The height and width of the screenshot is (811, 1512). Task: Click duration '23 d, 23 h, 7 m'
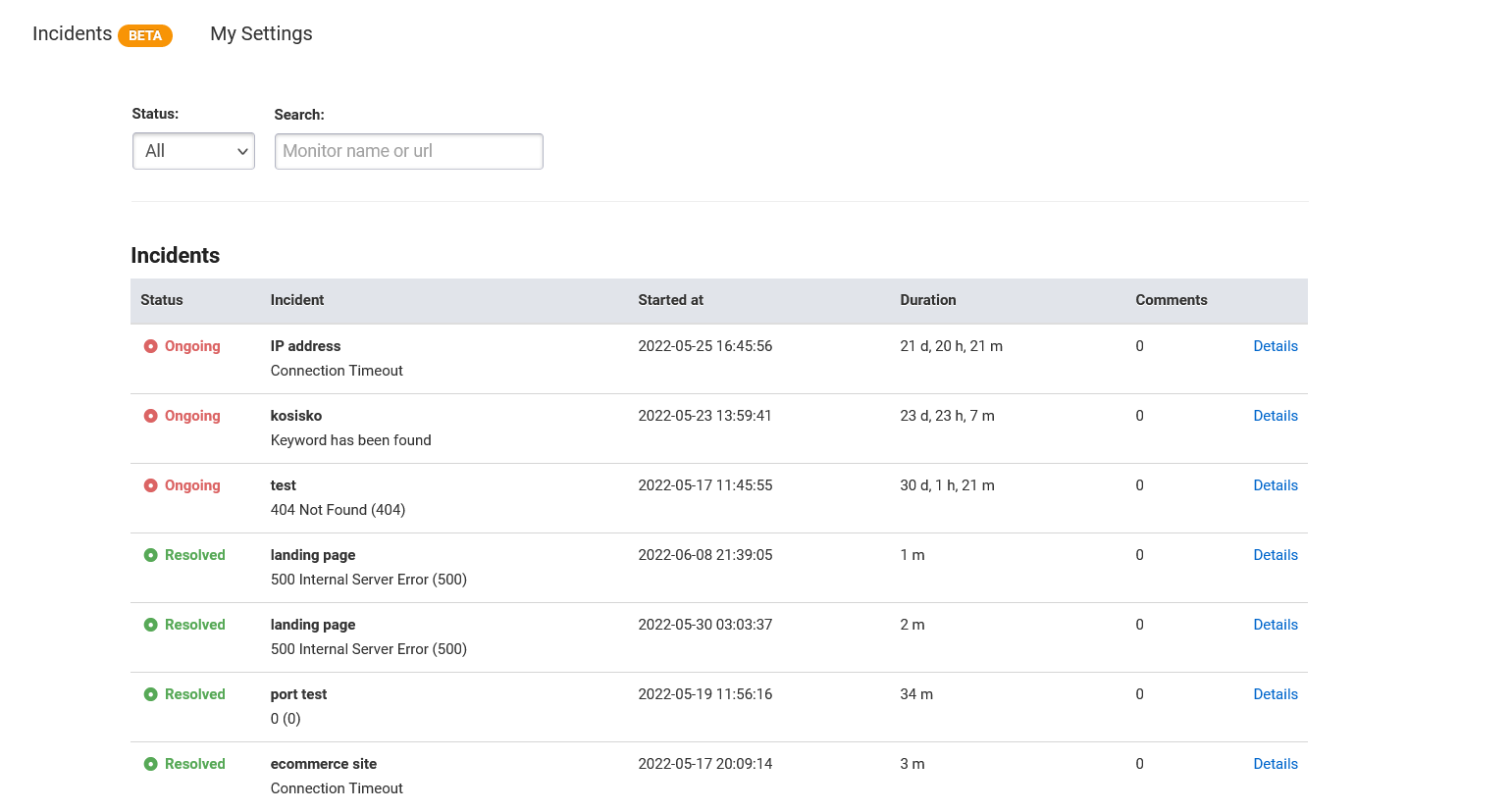948,416
